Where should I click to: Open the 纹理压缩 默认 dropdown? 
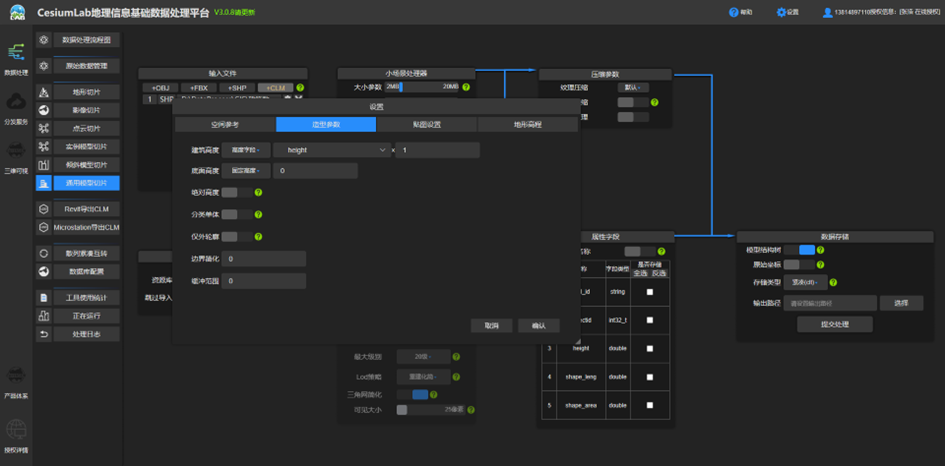[x=633, y=87]
